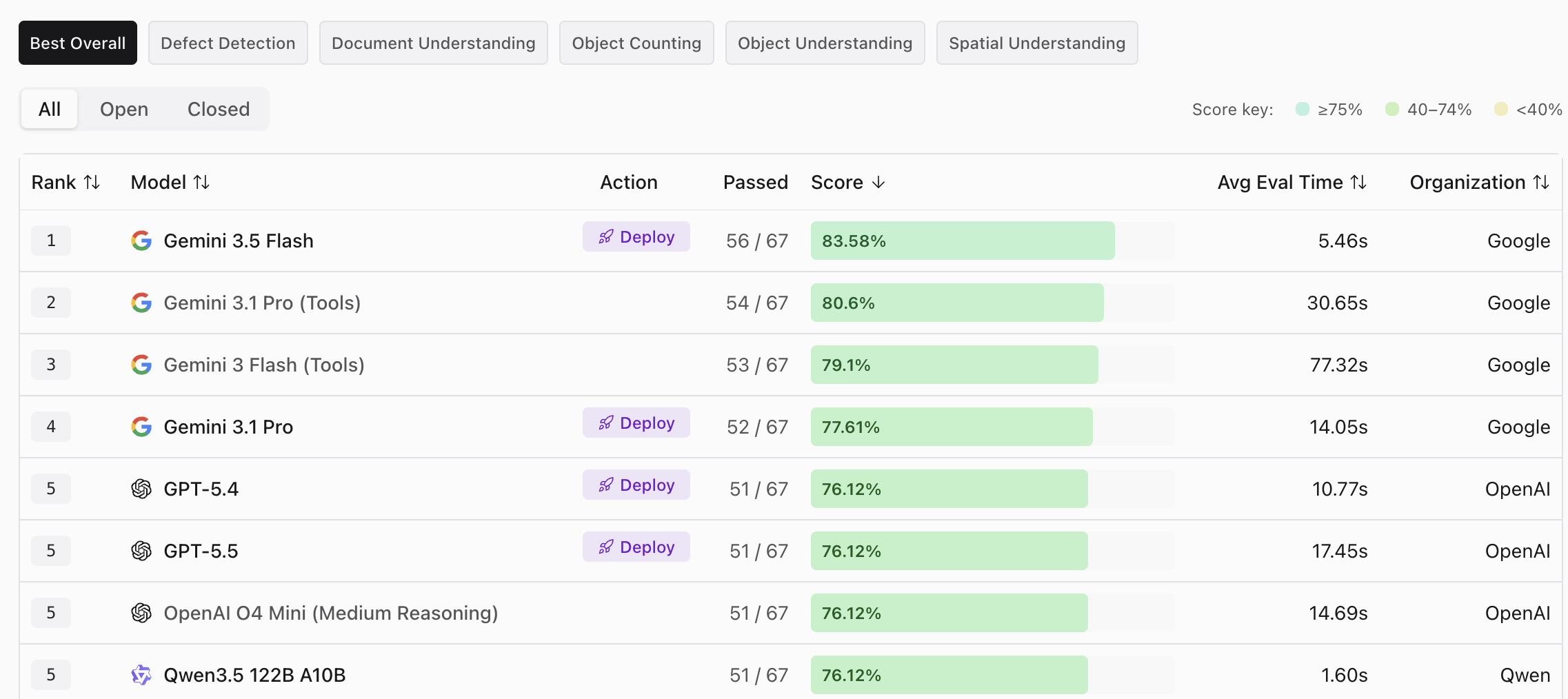Click the Qwen organization cell

[1525, 675]
